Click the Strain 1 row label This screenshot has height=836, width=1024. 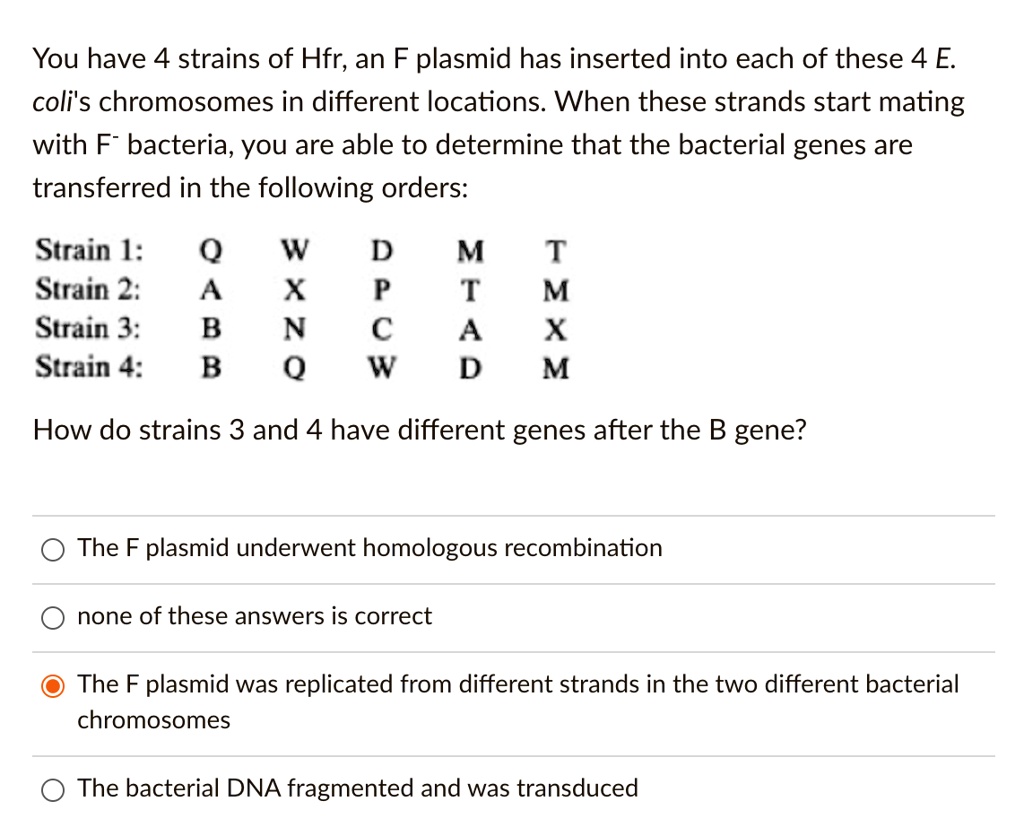point(83,250)
